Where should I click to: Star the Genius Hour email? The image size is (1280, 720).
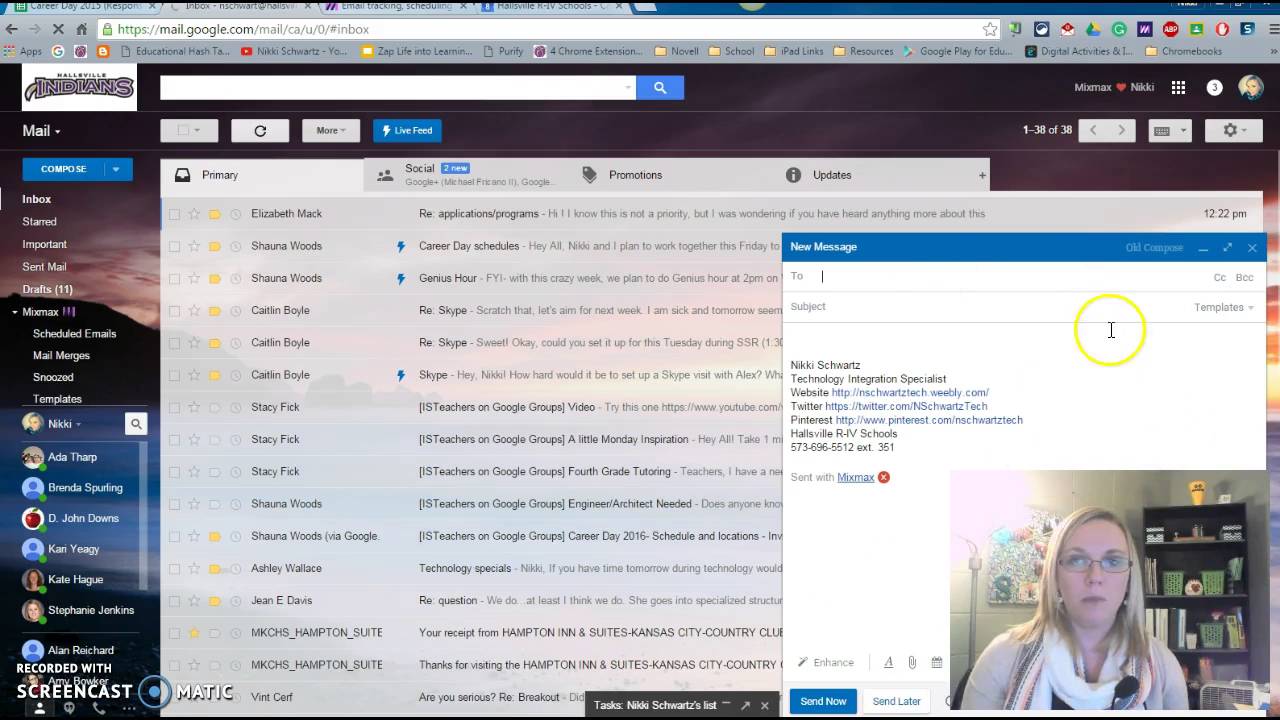194,278
